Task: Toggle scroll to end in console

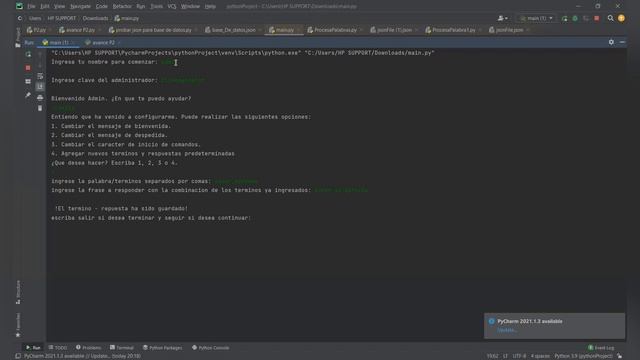Action: point(40,87)
